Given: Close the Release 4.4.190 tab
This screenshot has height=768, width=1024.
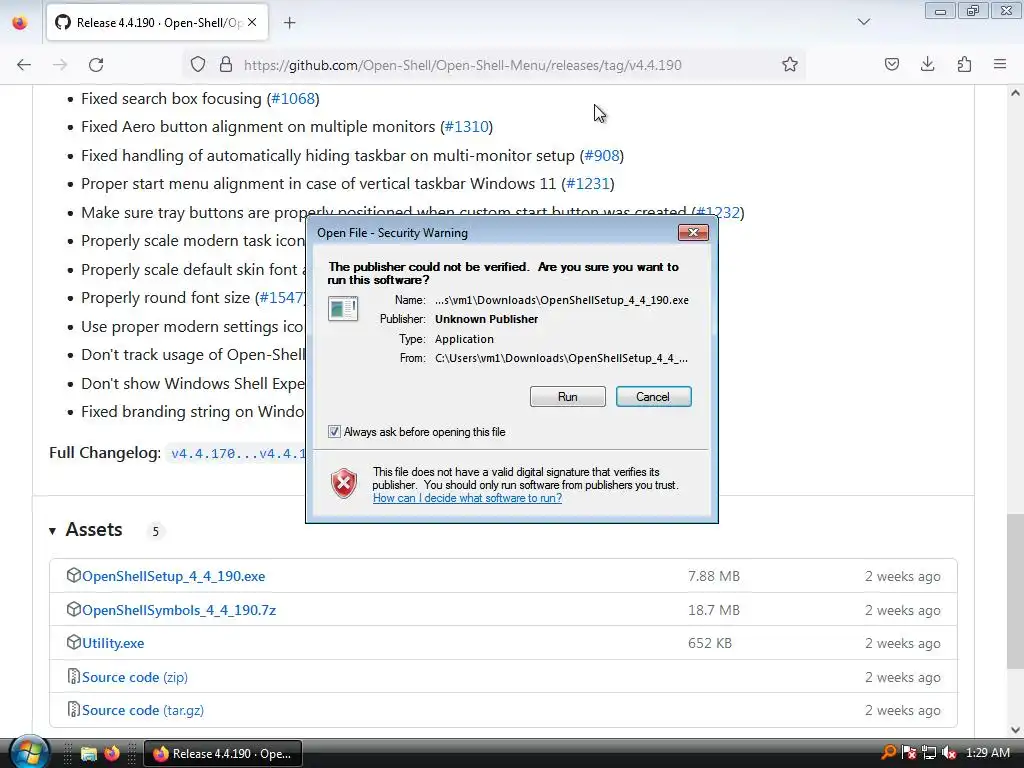Looking at the screenshot, I should pyautogui.click(x=252, y=22).
